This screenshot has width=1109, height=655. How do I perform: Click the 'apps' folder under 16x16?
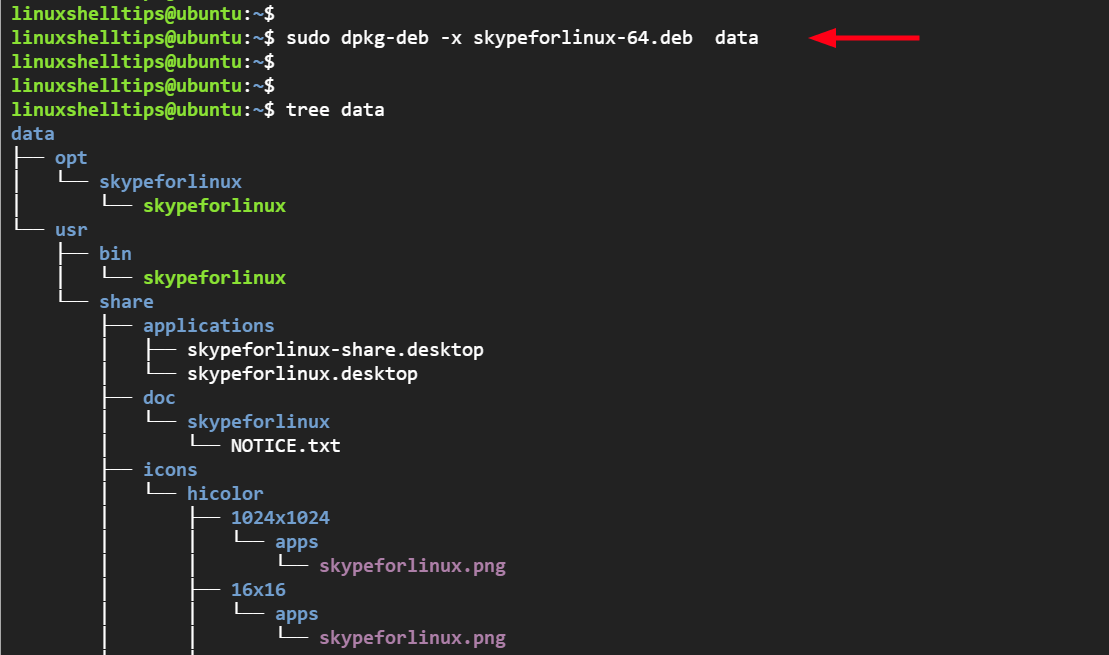coord(297,615)
